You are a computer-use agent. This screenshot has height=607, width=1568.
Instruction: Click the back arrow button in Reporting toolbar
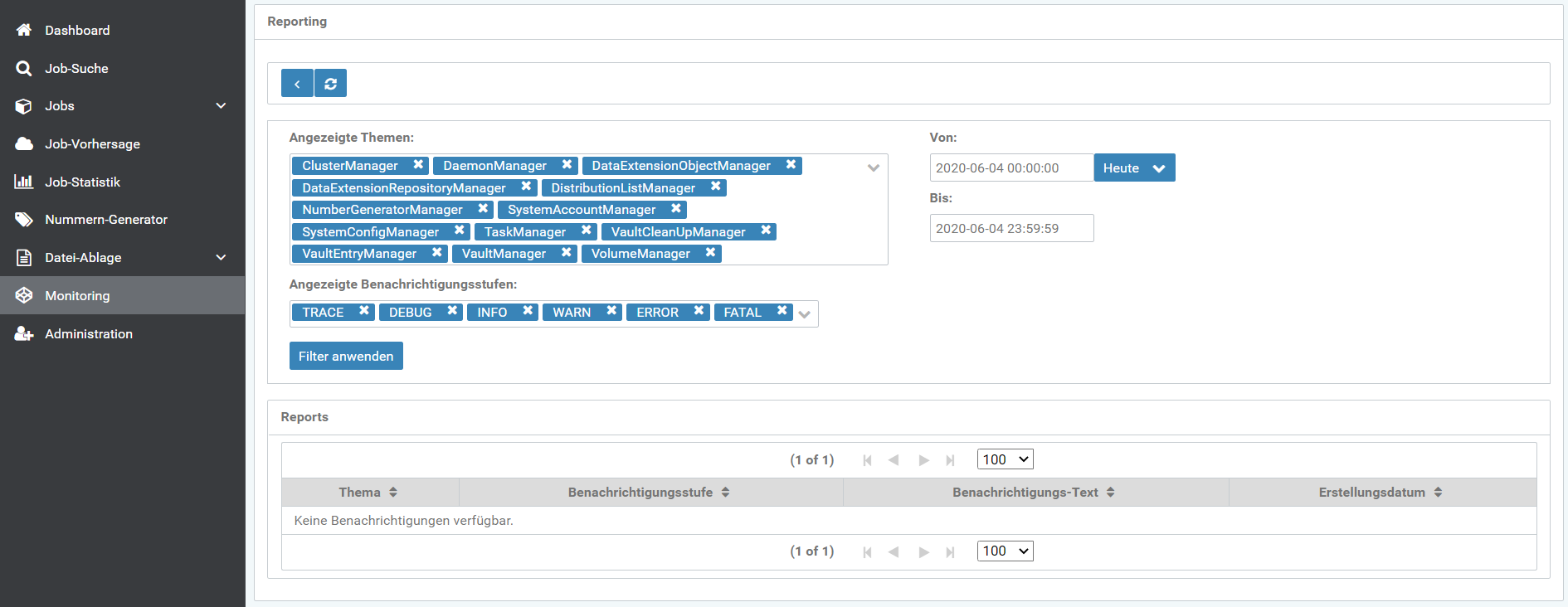click(x=297, y=84)
